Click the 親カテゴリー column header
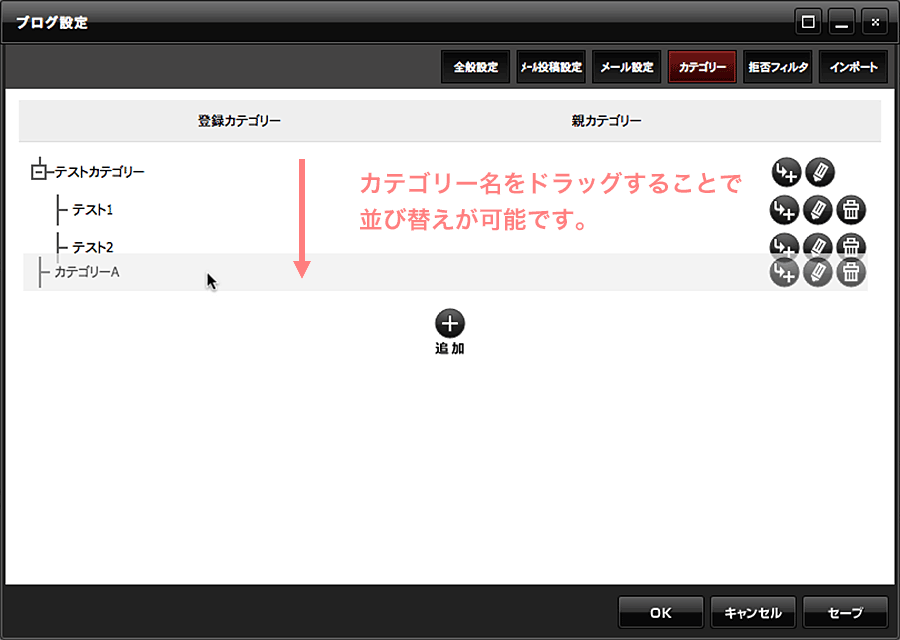The image size is (900, 640). 606,121
